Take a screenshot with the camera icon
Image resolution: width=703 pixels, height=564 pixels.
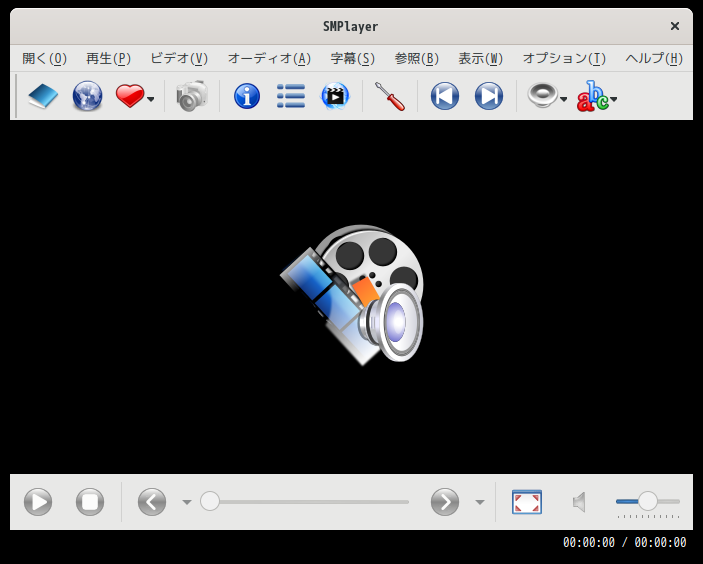(192, 96)
